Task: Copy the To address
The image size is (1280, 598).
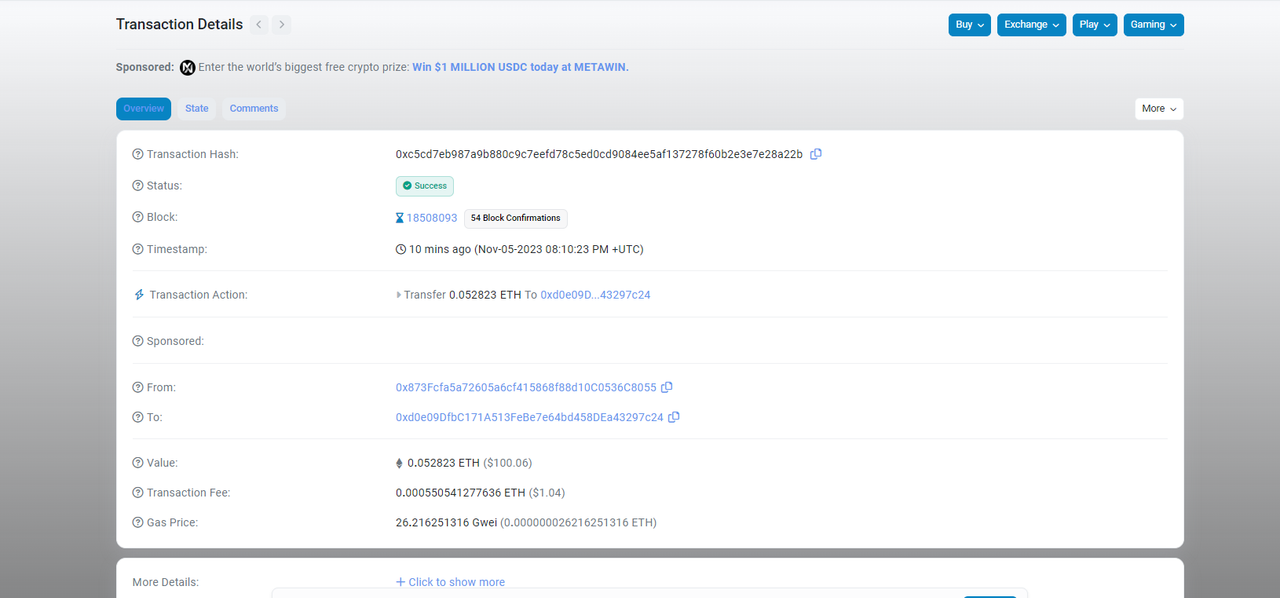Action: tap(674, 417)
